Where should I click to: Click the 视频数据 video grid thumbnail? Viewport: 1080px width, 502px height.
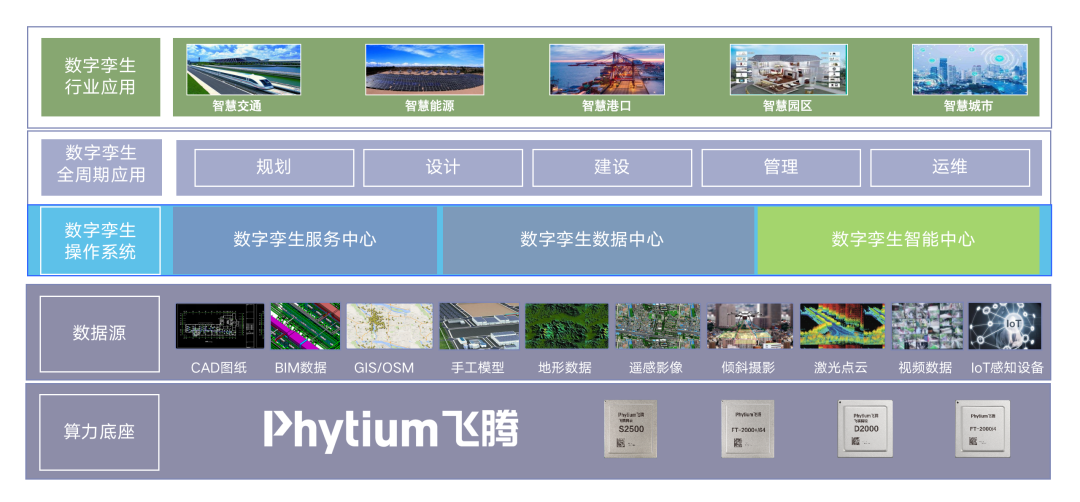[926, 326]
